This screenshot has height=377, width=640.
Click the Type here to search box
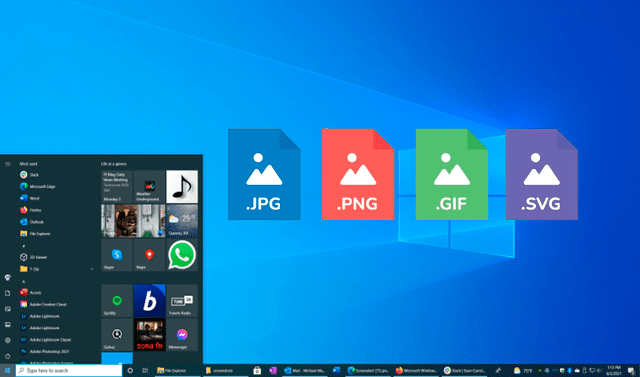pyautogui.click(x=69, y=370)
